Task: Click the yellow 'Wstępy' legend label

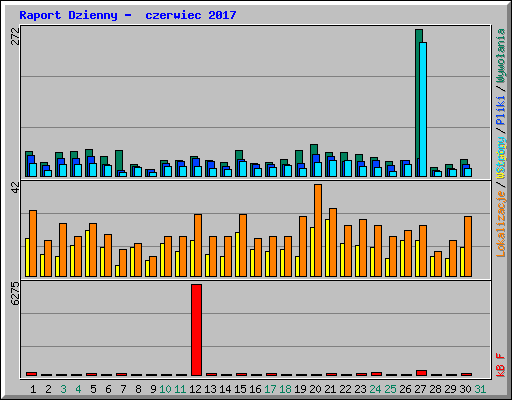Action: pos(501,157)
